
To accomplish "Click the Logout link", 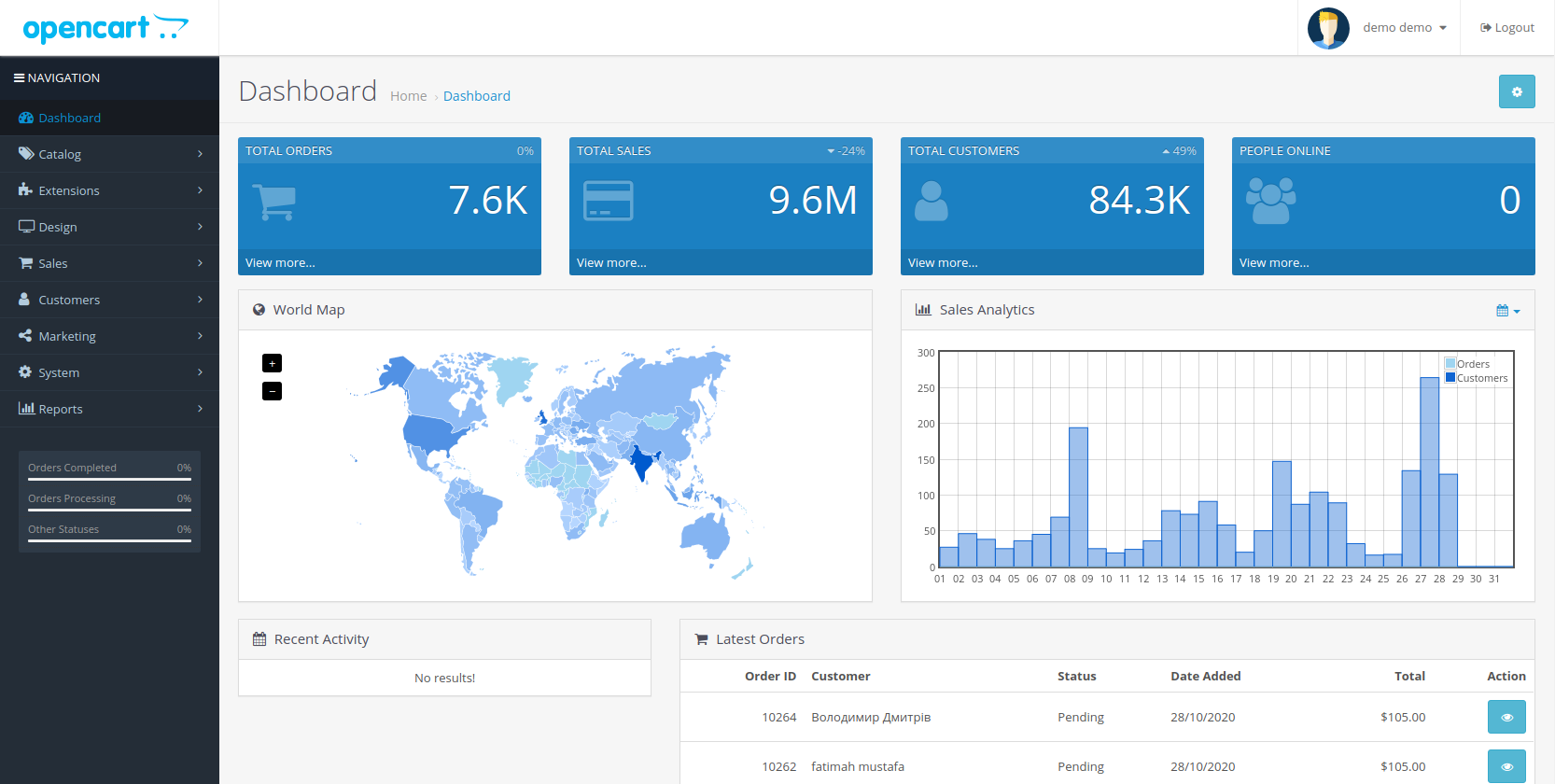I will (x=1506, y=28).
